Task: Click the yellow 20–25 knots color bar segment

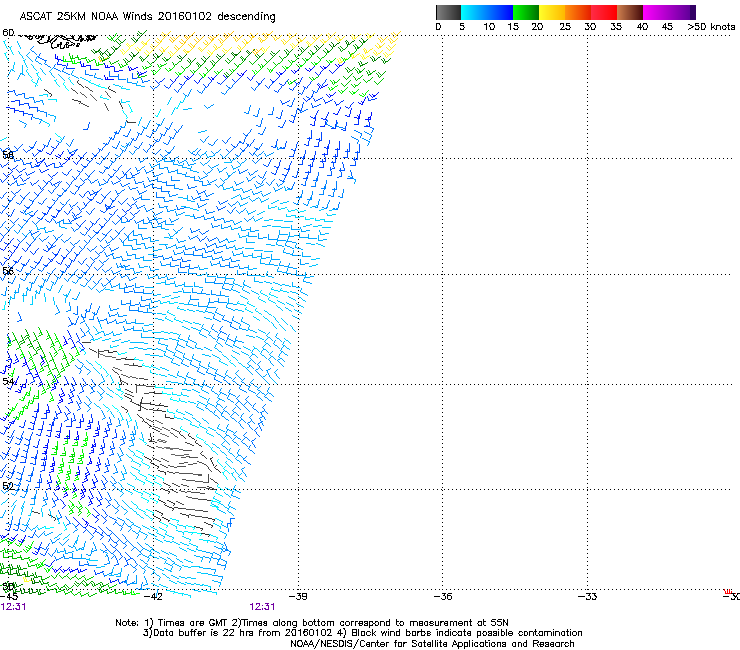Action: (x=552, y=12)
